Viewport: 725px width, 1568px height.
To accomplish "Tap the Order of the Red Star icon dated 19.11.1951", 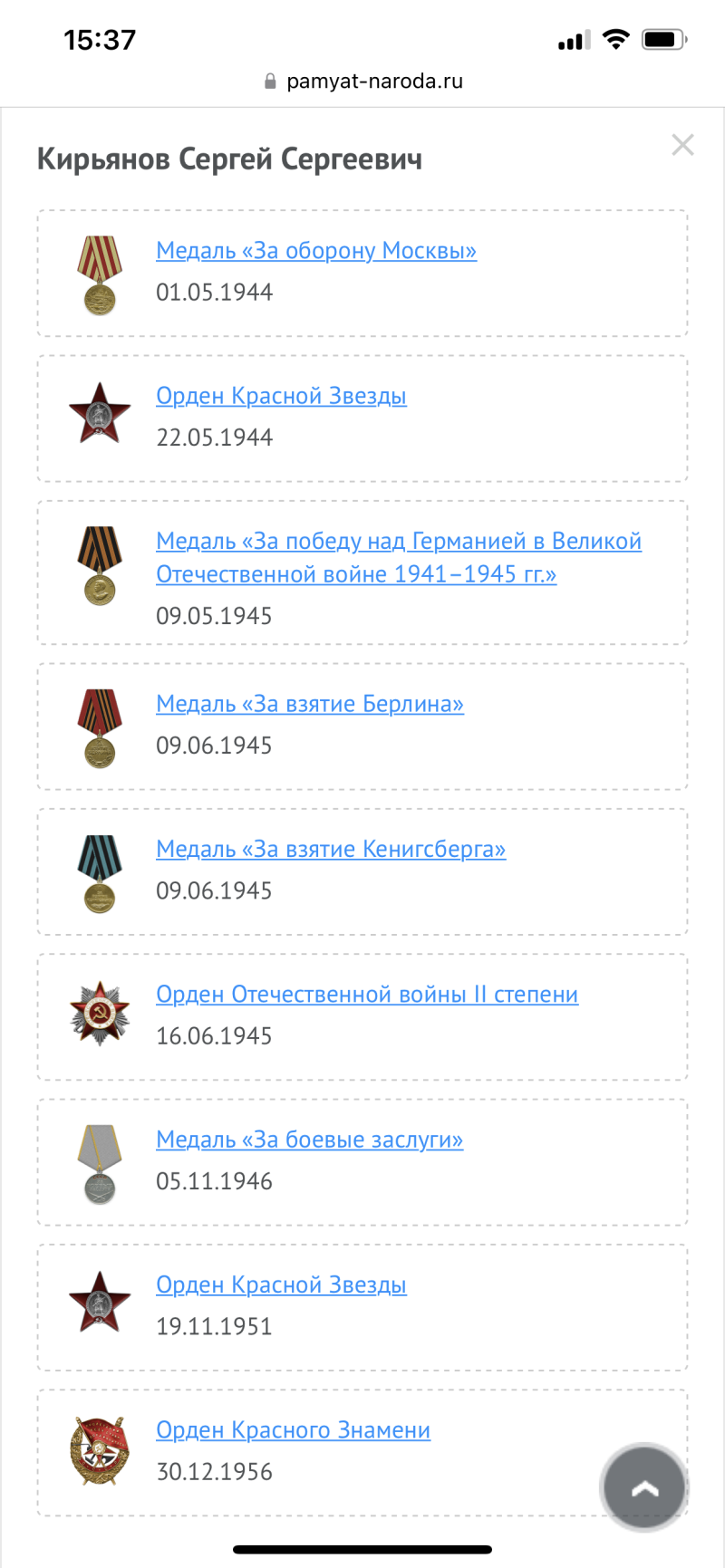I will tap(100, 1302).
